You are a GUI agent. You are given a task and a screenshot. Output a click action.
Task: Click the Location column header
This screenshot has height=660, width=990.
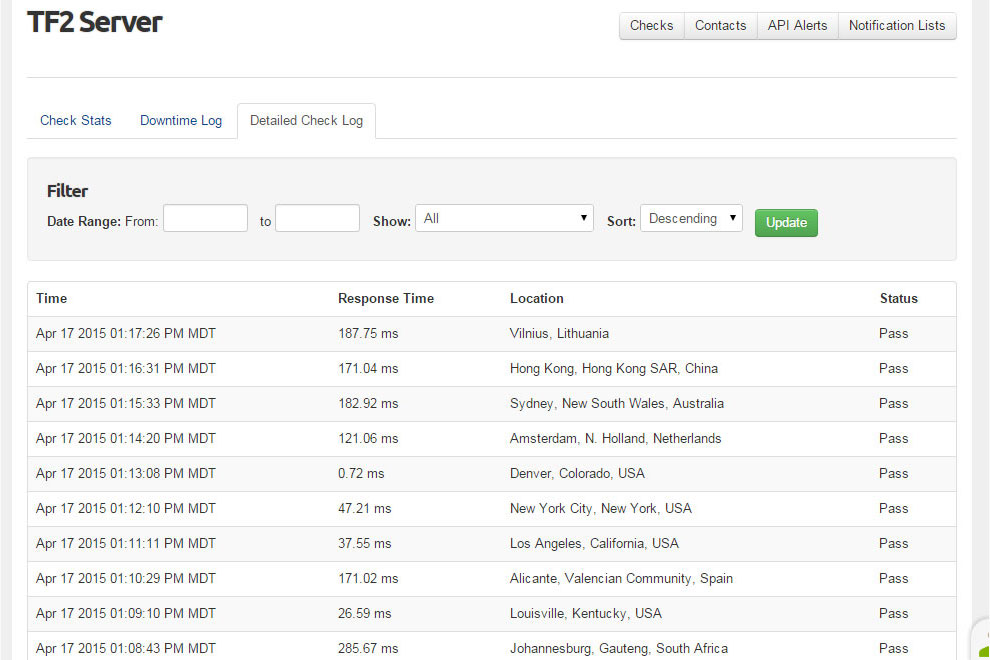tap(537, 299)
